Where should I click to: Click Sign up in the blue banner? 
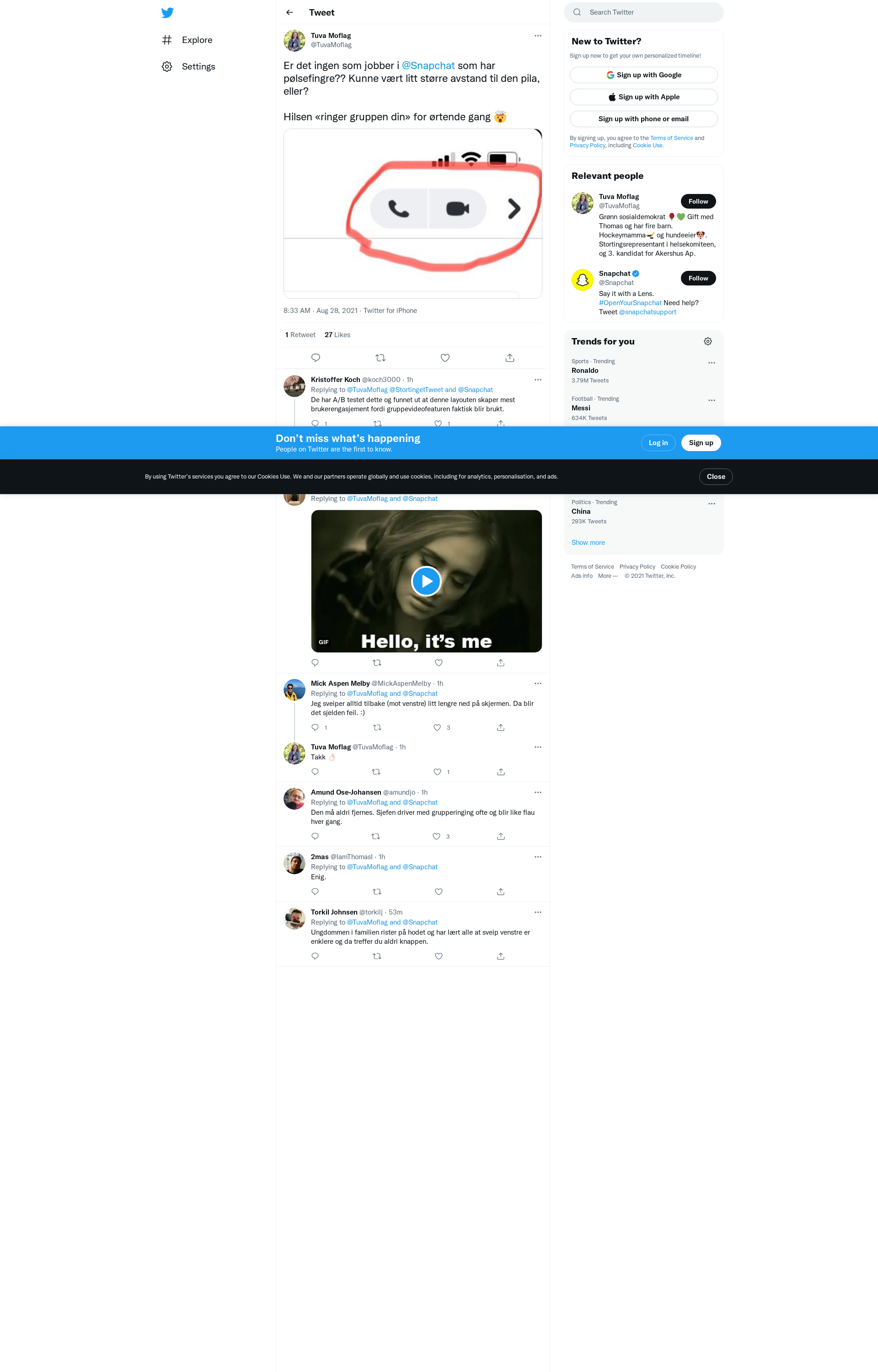point(701,443)
